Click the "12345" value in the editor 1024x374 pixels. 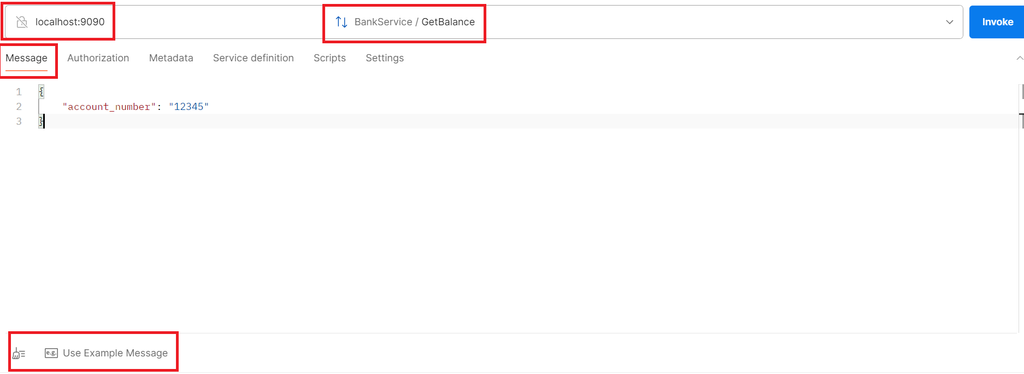coord(188,106)
